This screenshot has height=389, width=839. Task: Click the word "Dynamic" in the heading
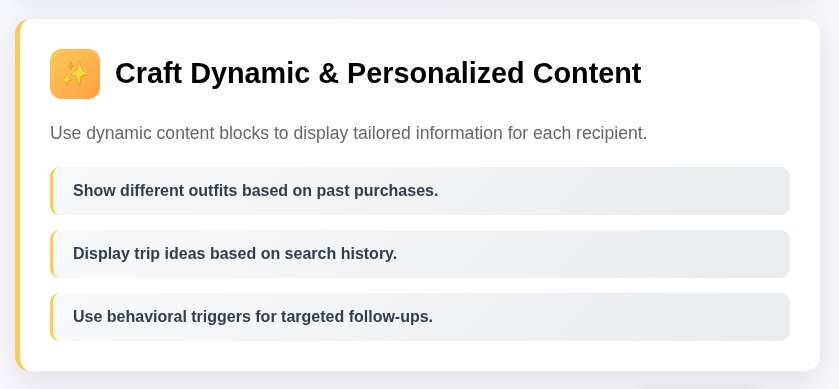(x=250, y=73)
